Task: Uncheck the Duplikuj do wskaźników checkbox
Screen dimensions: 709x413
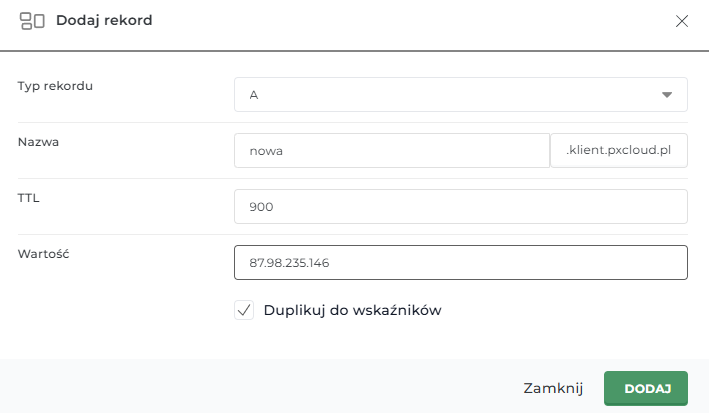Action: coord(244,310)
